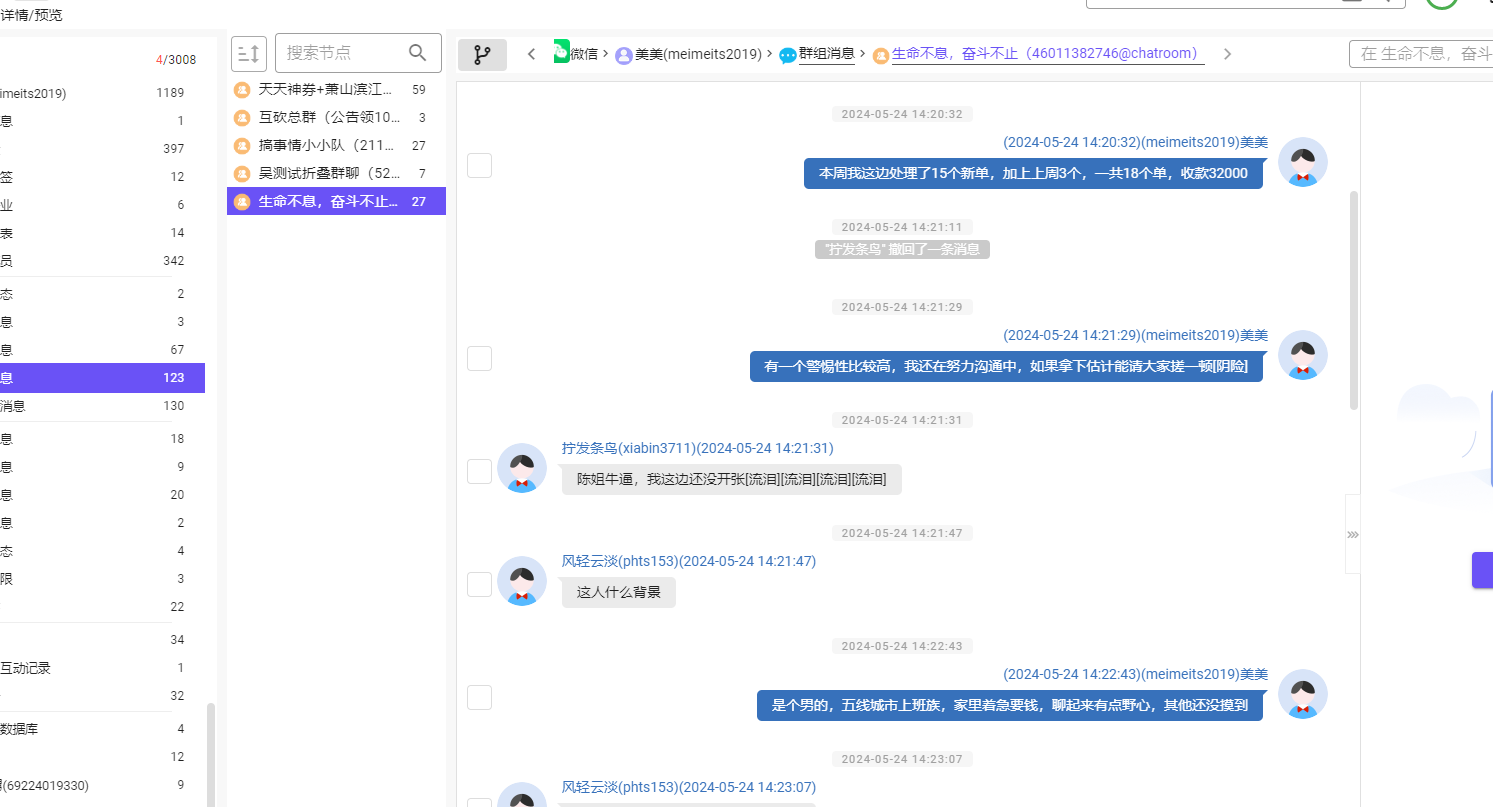Viewport: 1493px width, 807px height.
Task: Select the highlighted sidebar row with 123
Action: 102,378
